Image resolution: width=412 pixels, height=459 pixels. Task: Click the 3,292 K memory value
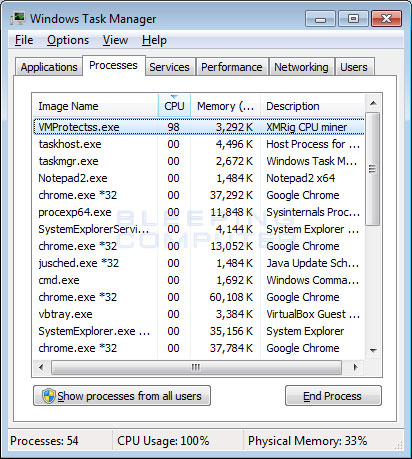[x=234, y=127]
